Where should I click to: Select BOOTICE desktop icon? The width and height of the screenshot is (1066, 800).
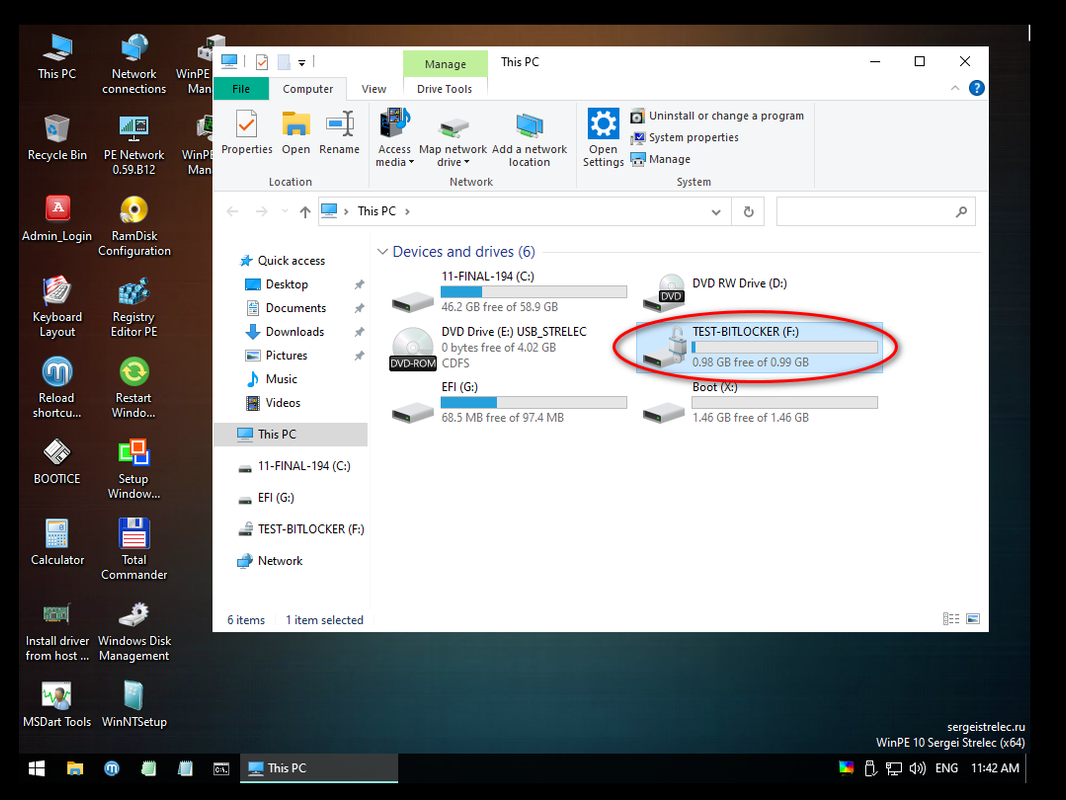pos(57,462)
